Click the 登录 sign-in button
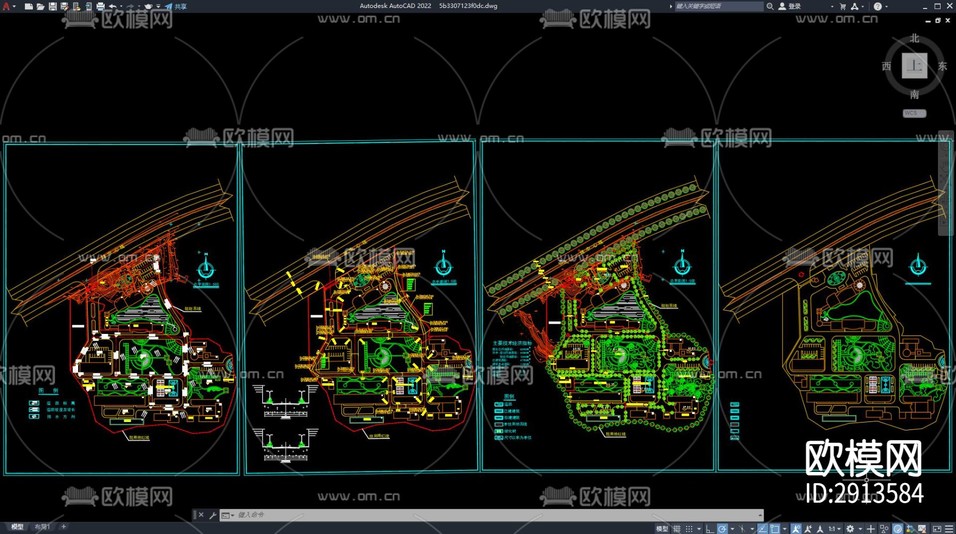The width and height of the screenshot is (956, 534). click(x=790, y=6)
